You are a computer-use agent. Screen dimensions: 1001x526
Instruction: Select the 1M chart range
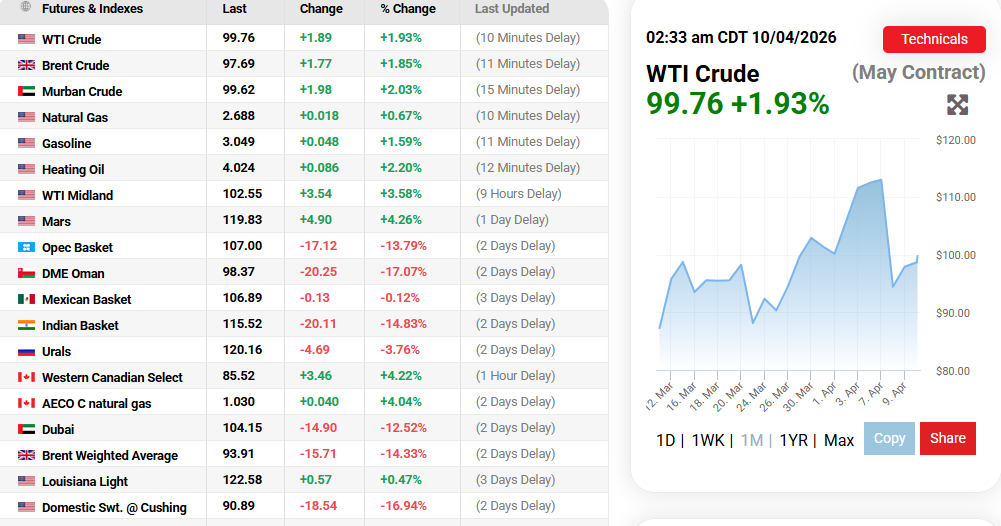point(752,440)
